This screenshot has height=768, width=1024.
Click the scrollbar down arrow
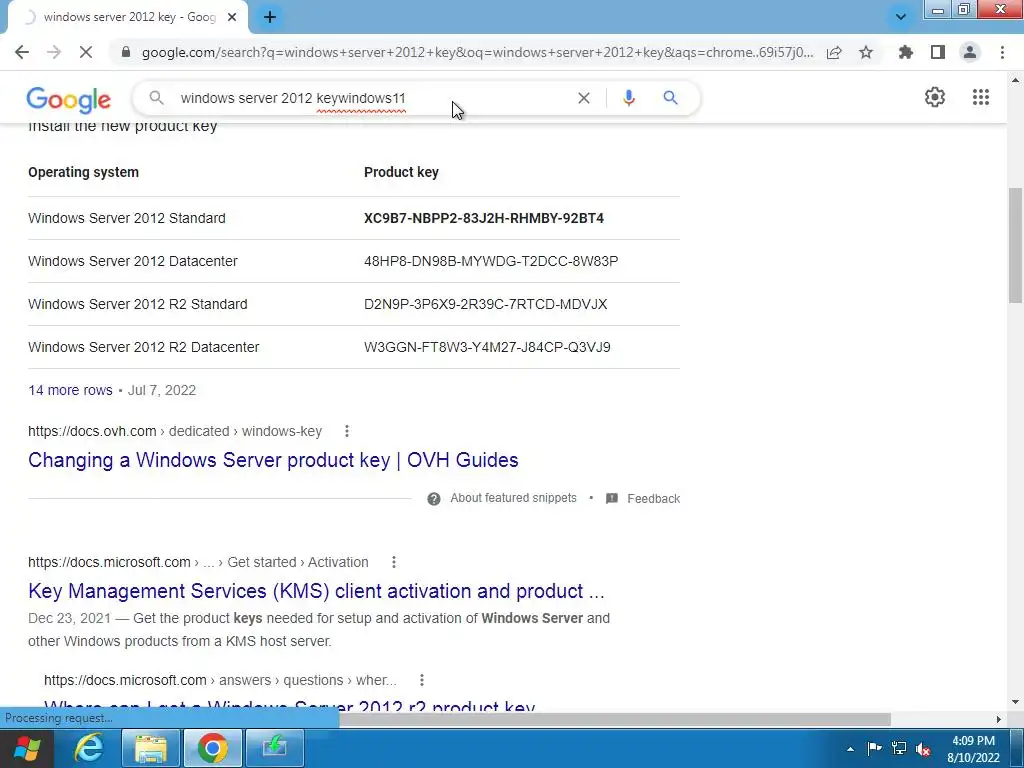pos(1016,702)
